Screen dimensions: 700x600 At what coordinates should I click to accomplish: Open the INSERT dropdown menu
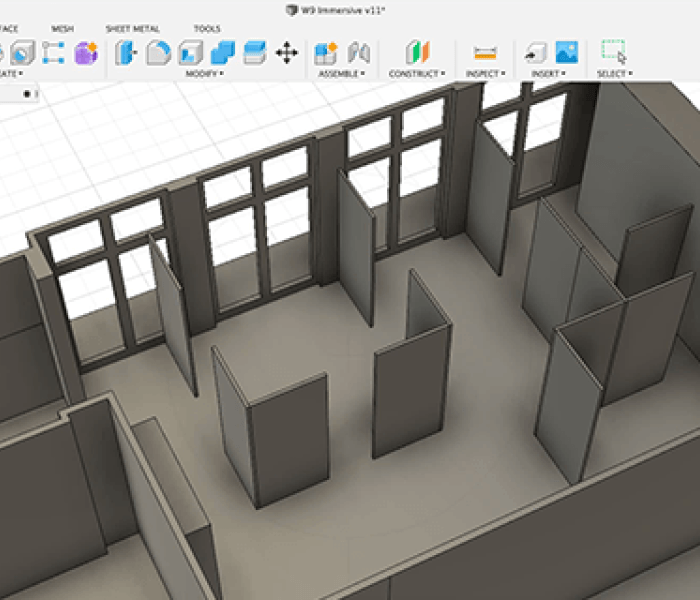[550, 74]
